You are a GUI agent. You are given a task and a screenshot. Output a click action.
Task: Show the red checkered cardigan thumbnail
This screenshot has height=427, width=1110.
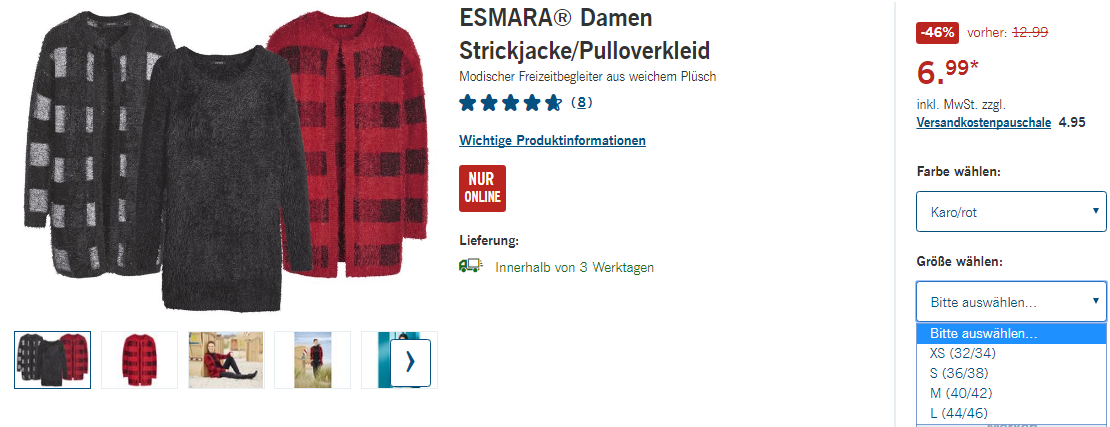[139, 360]
